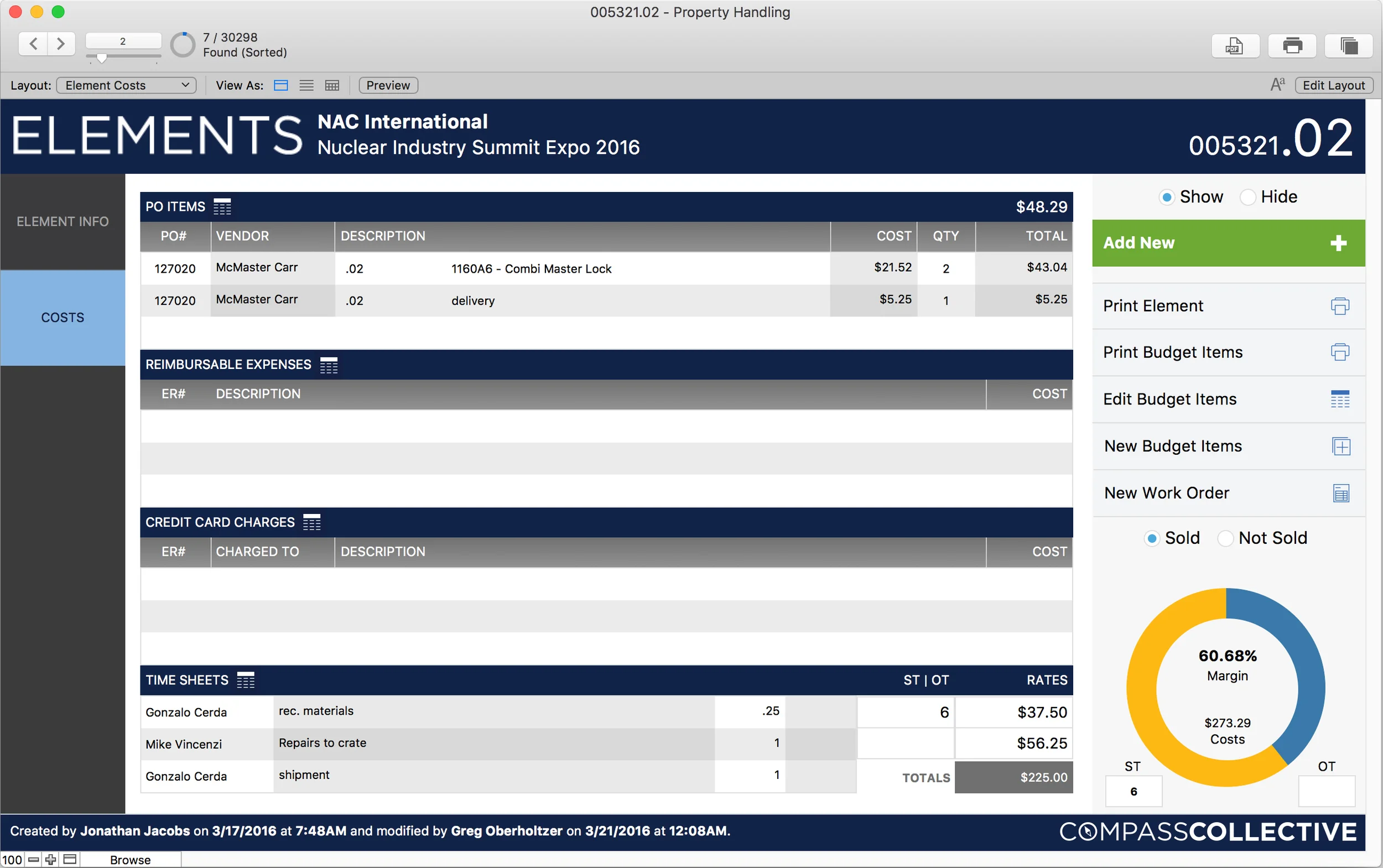Select the Not Sold radio option
The image size is (1383, 868).
tap(1225, 538)
